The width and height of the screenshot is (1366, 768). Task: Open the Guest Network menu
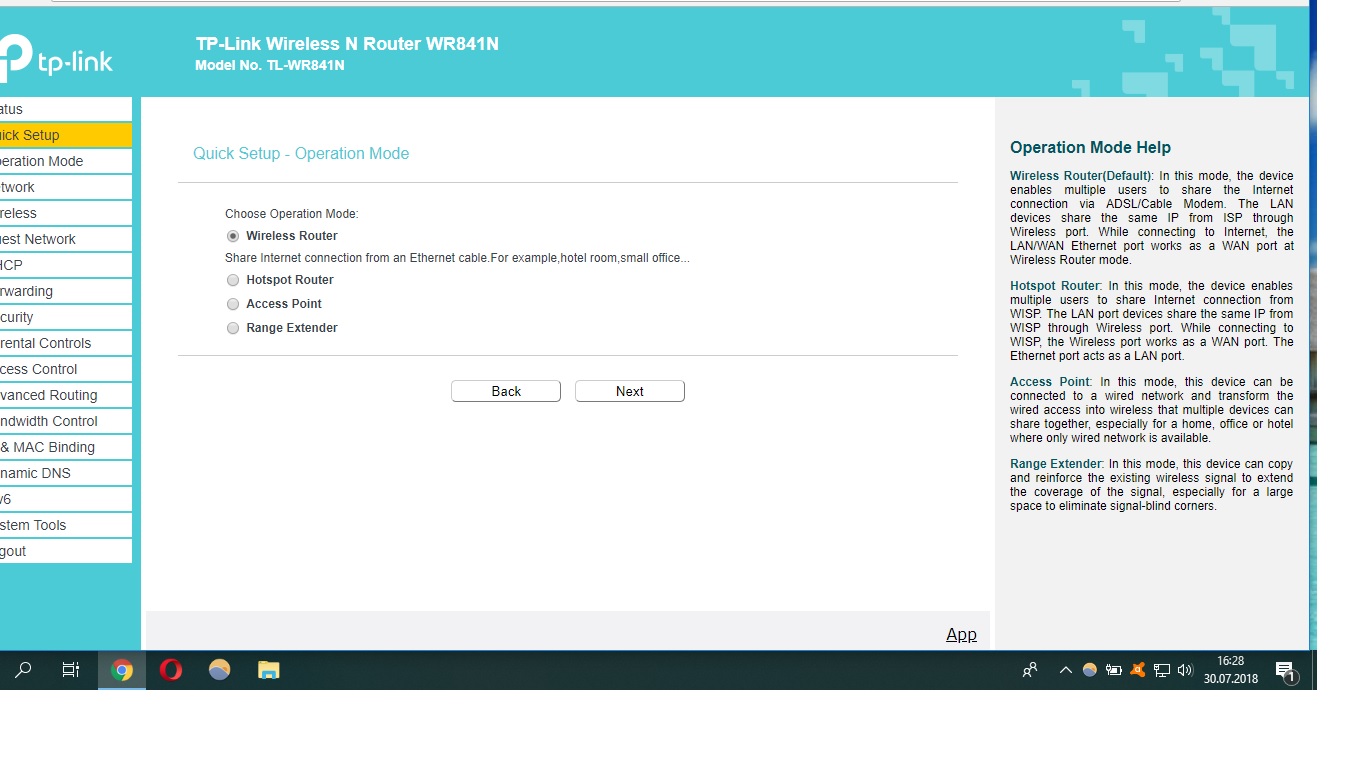point(66,239)
